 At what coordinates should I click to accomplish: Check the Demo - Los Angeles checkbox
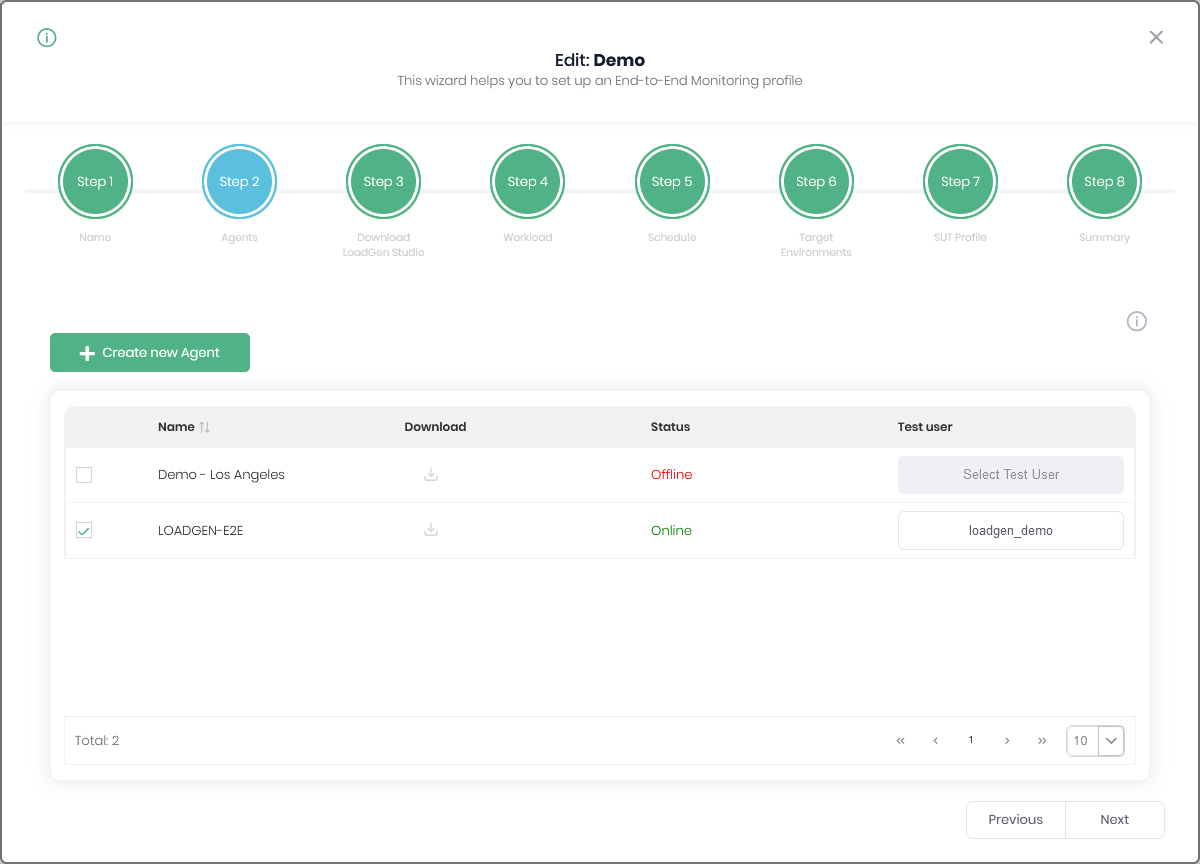[84, 475]
